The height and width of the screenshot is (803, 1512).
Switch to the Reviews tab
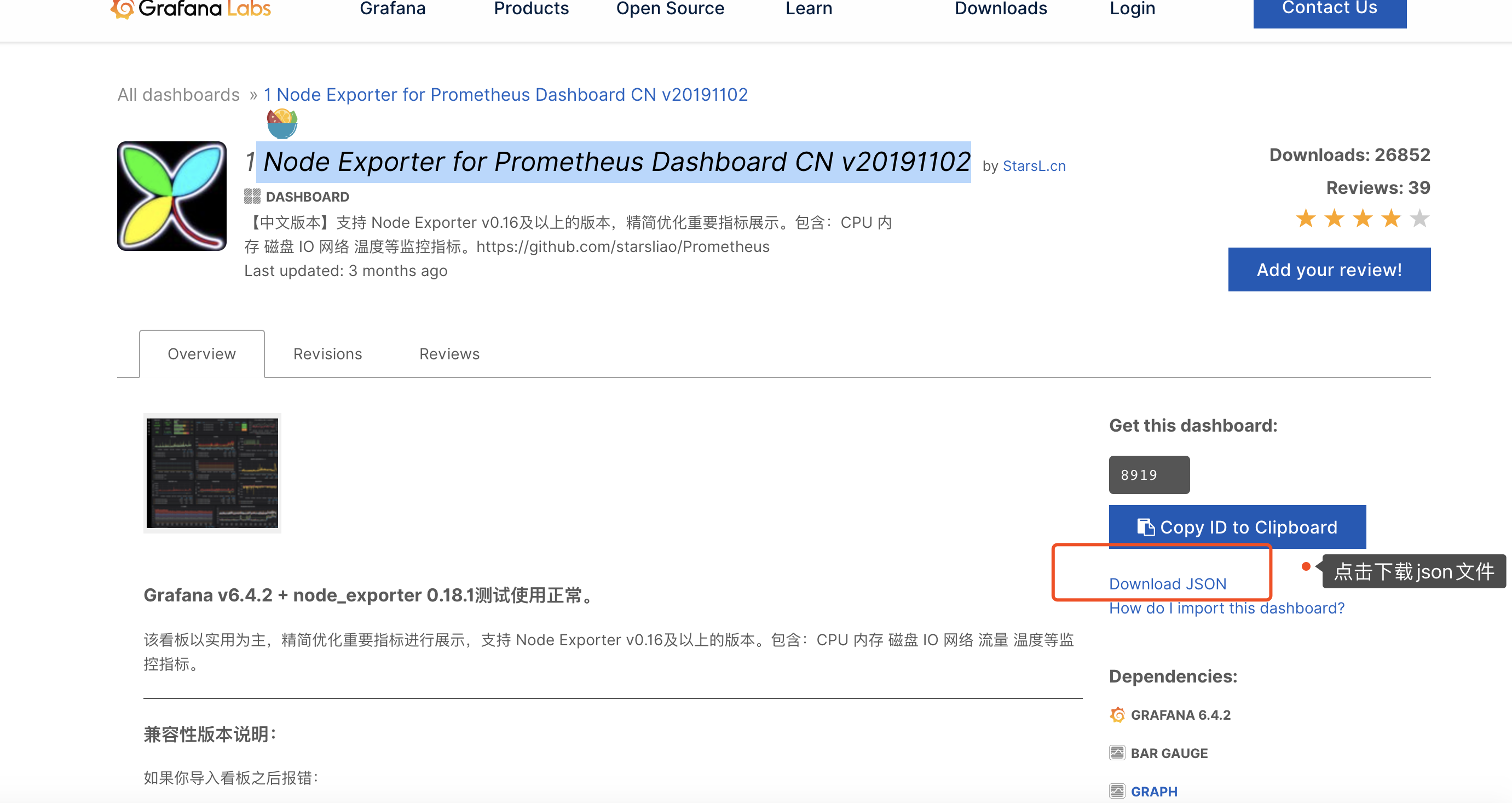click(x=449, y=354)
